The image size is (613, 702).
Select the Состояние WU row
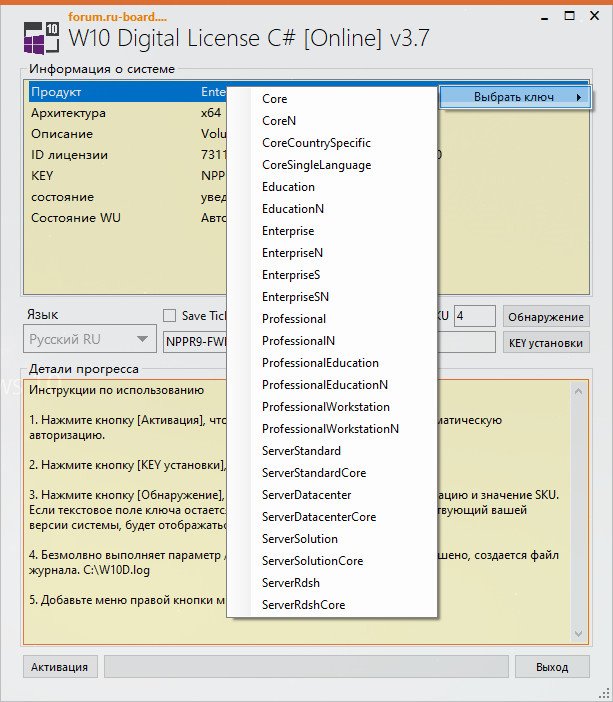128,218
